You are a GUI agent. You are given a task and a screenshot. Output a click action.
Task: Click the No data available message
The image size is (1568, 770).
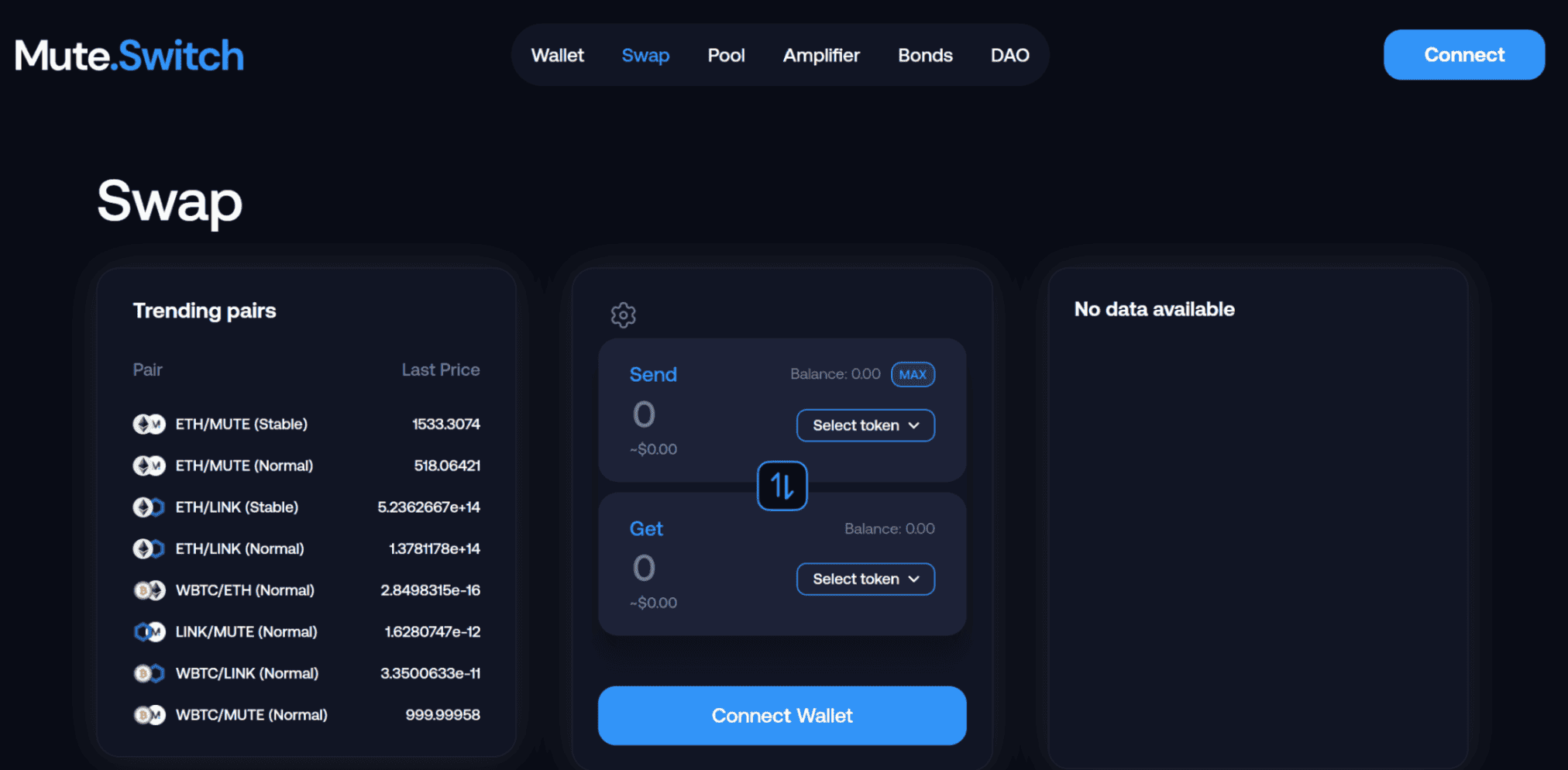pyautogui.click(x=1154, y=309)
